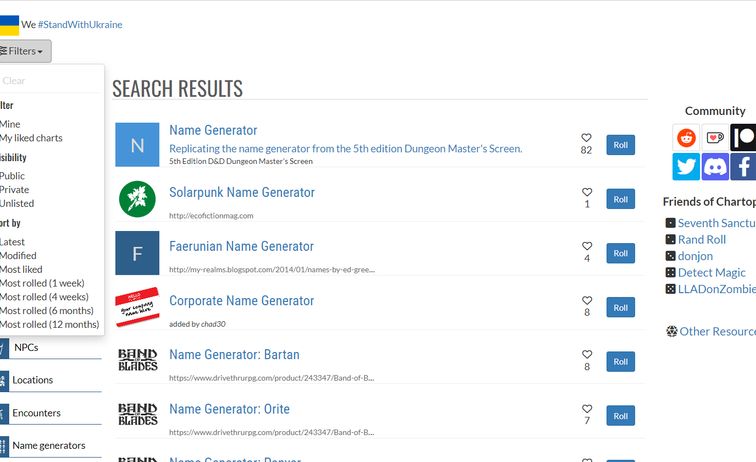The height and width of the screenshot is (462, 756).
Task: Open the Seventh Sanctum friend link
Action: tap(715, 223)
